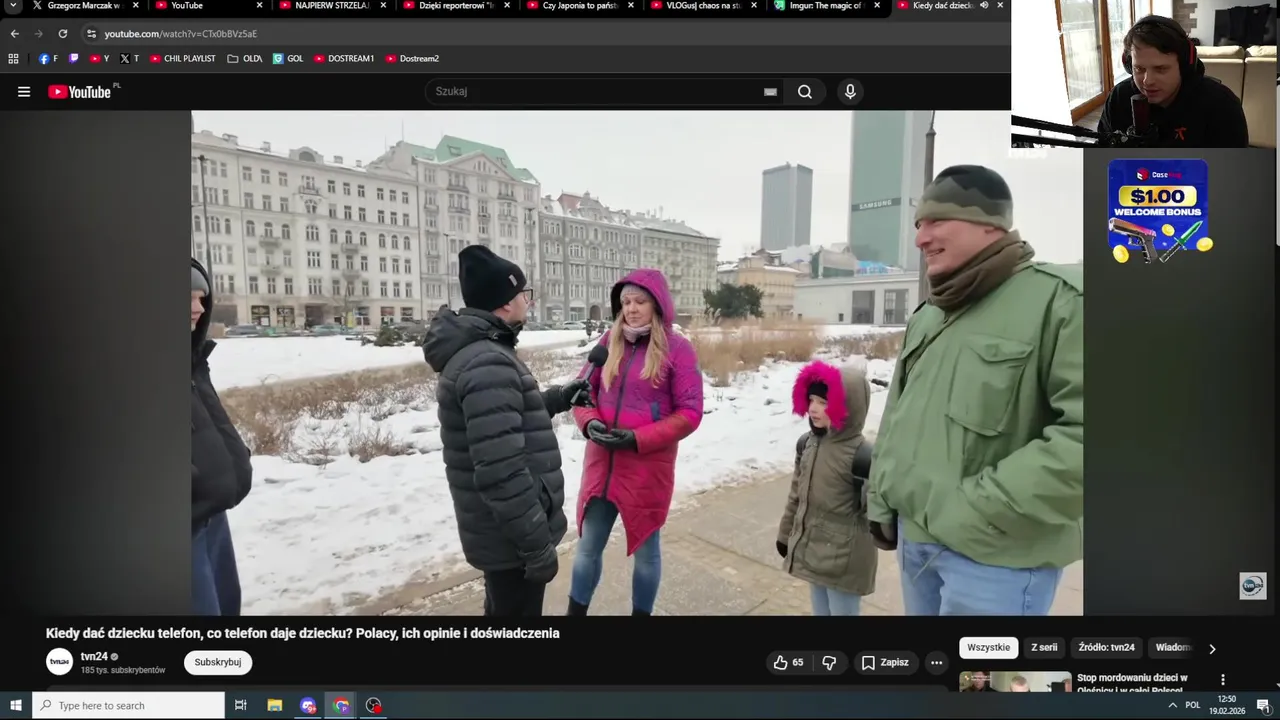The height and width of the screenshot is (720, 1280).
Task: Click the $1.00 Welcome Bonus ad banner
Action: tap(1158, 212)
